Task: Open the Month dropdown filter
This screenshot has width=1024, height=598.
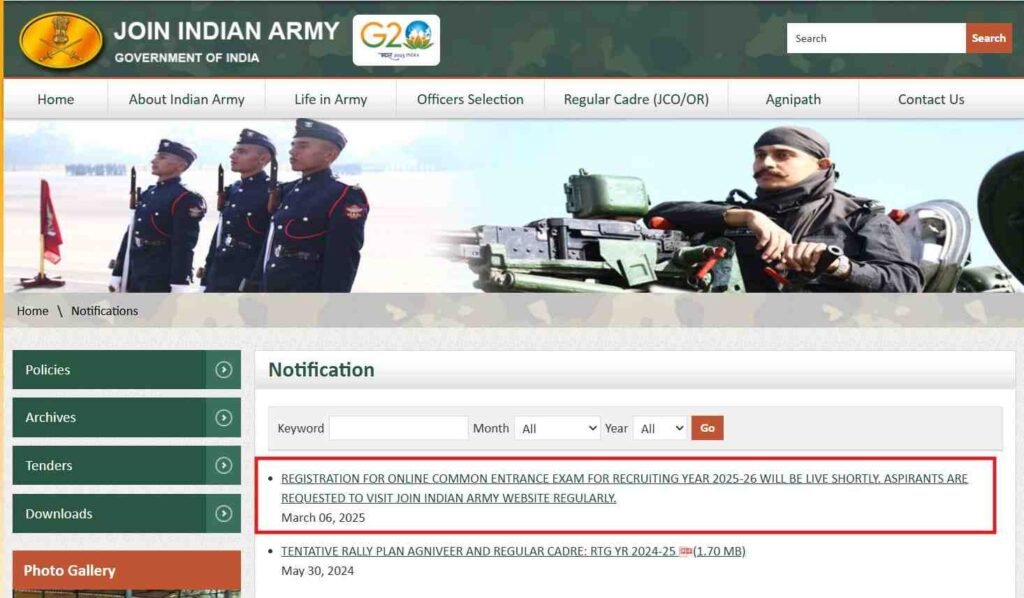Action: click(557, 428)
